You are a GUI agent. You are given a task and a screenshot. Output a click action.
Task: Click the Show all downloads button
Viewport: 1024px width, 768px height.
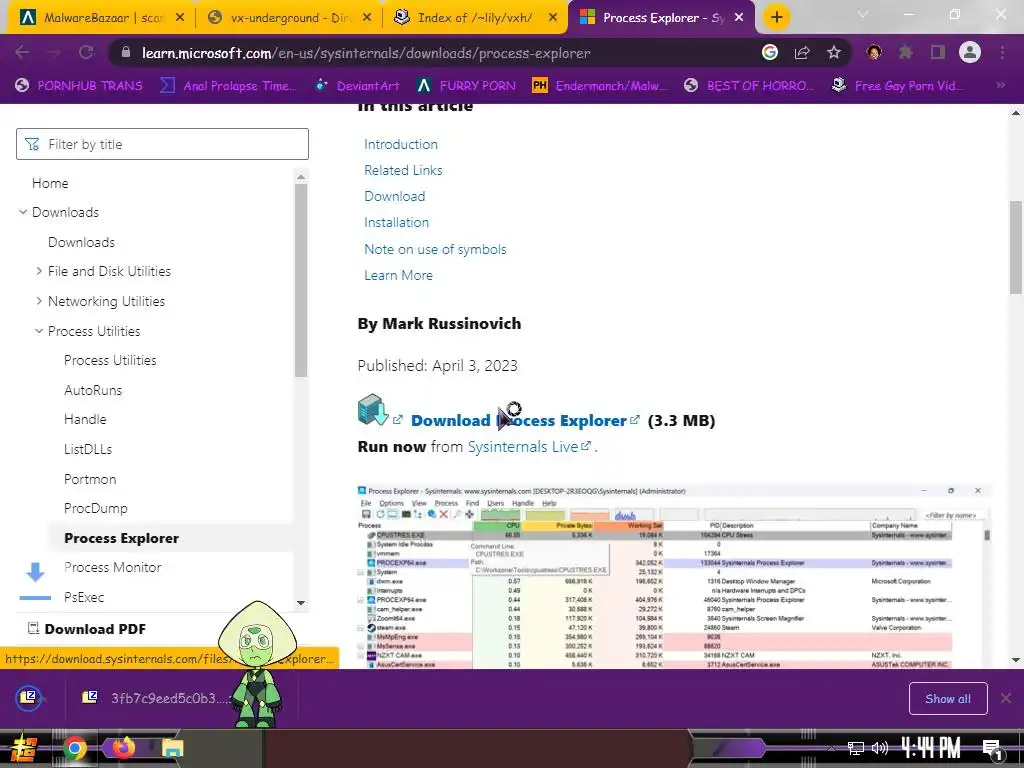point(948,699)
